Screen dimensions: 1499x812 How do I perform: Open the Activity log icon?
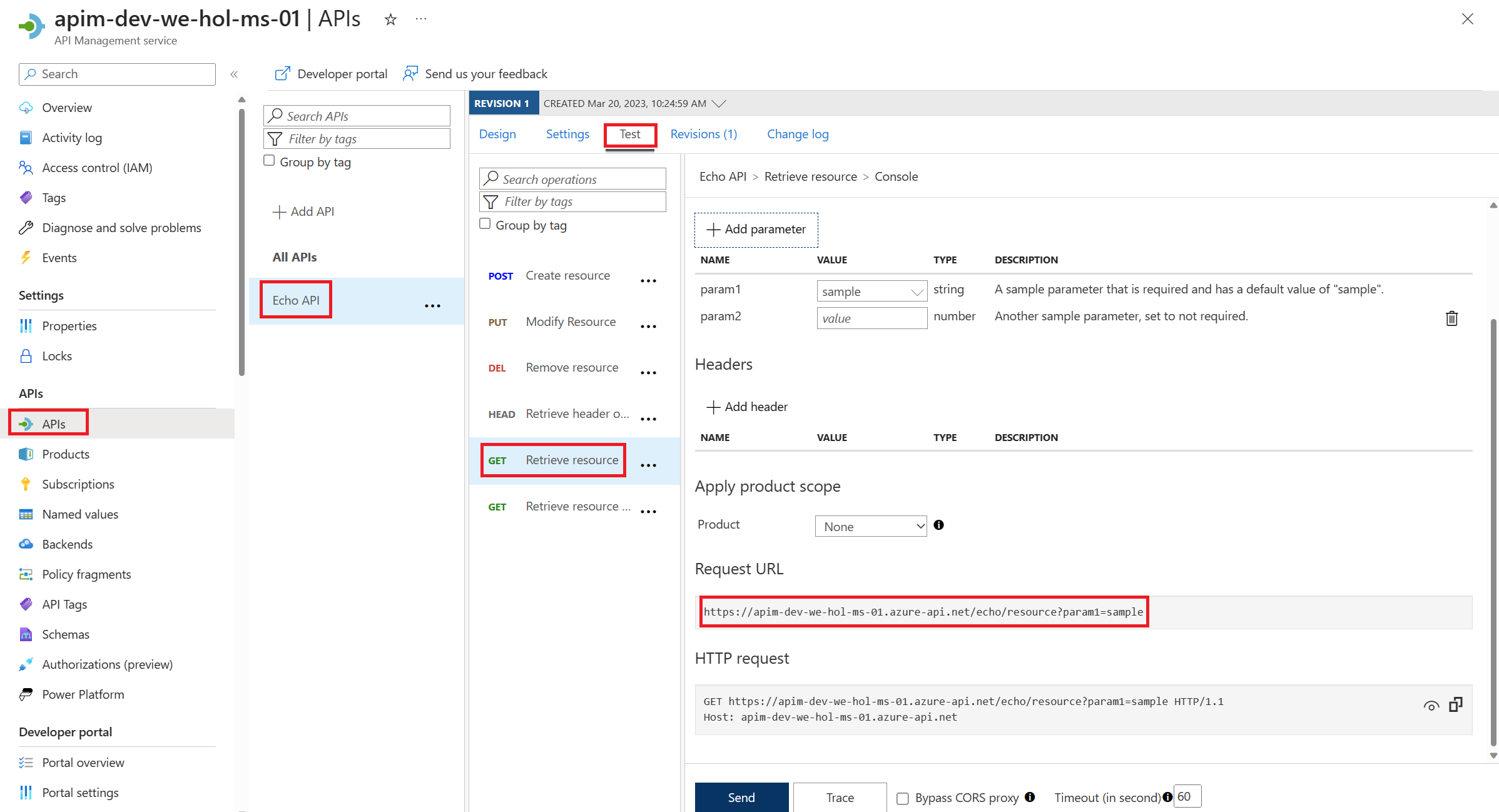(x=26, y=138)
